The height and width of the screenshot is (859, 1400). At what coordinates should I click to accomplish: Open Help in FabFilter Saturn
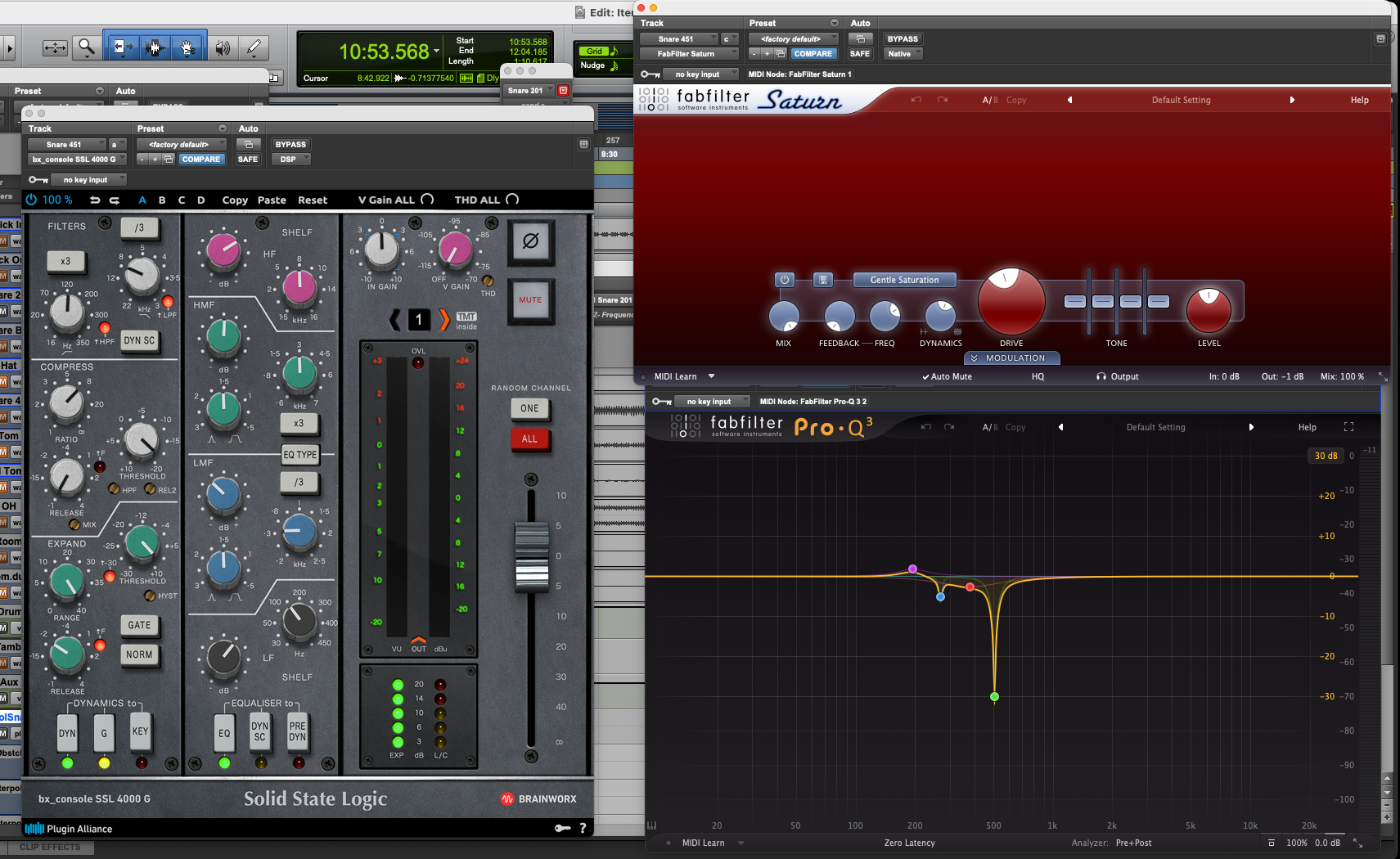1359,100
